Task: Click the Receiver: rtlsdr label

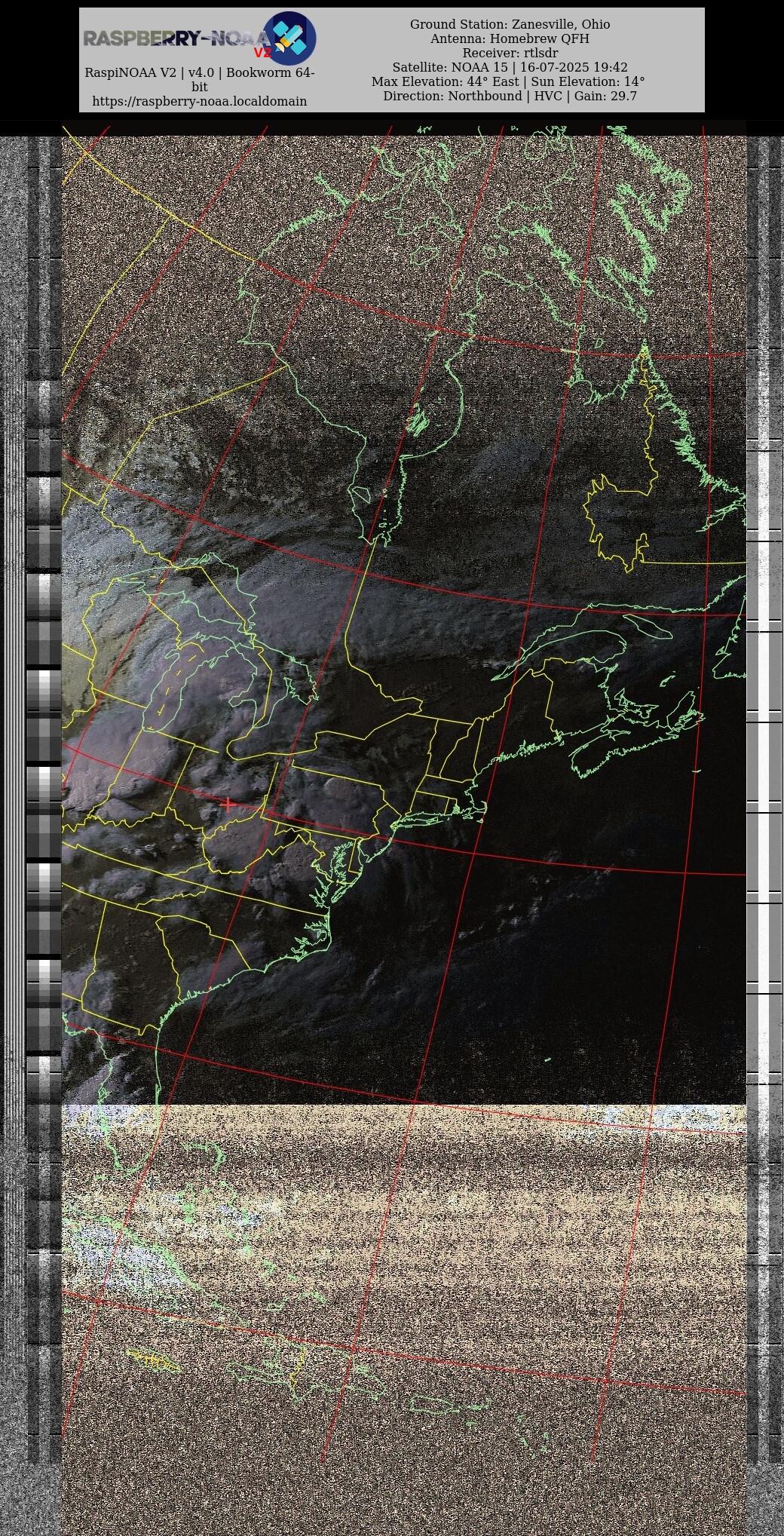Action: tap(510, 53)
